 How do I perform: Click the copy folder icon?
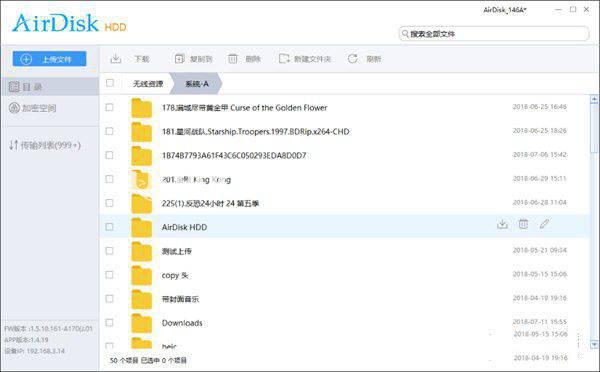point(142,275)
